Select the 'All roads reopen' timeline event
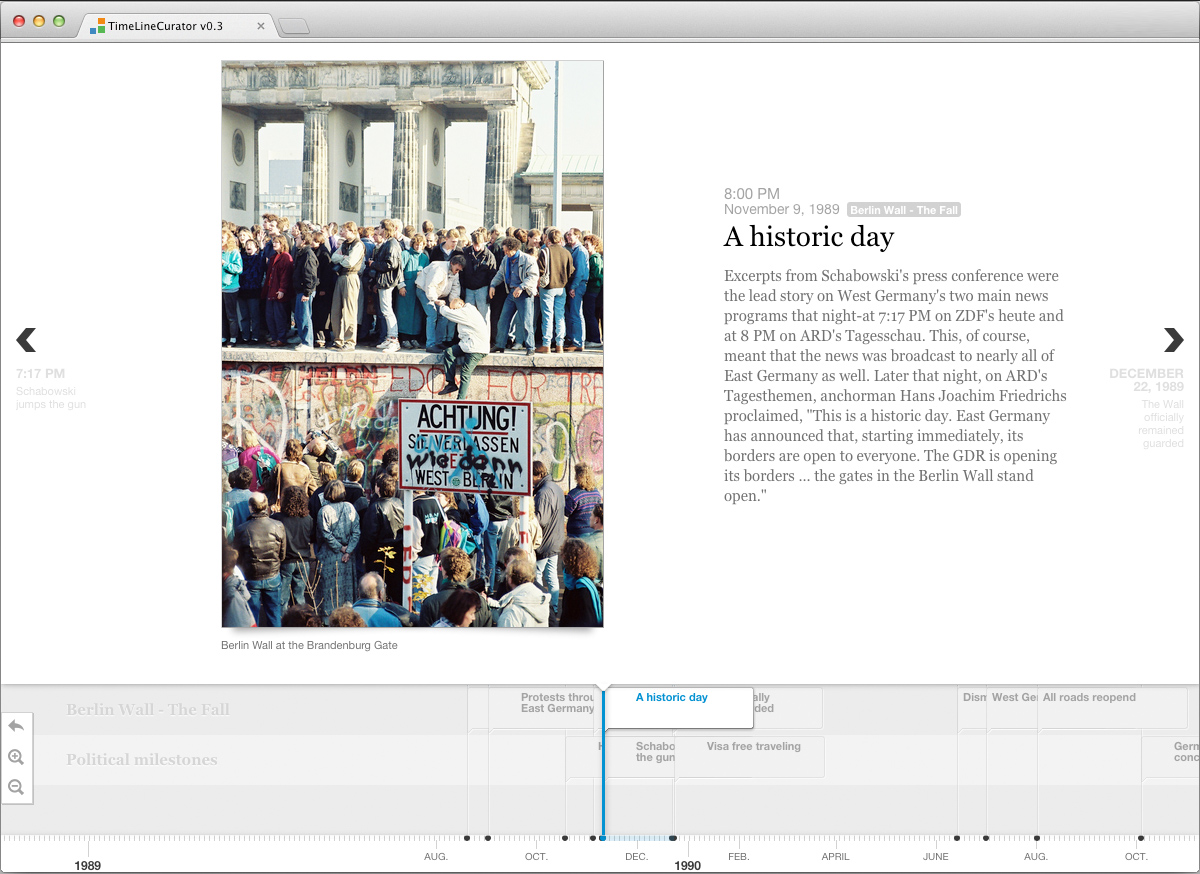 click(x=1089, y=698)
